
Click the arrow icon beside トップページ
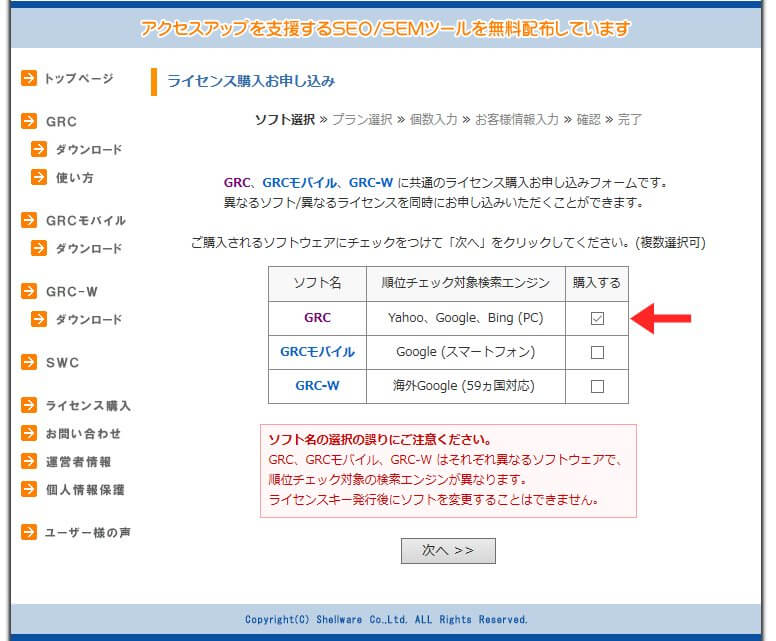tap(29, 78)
